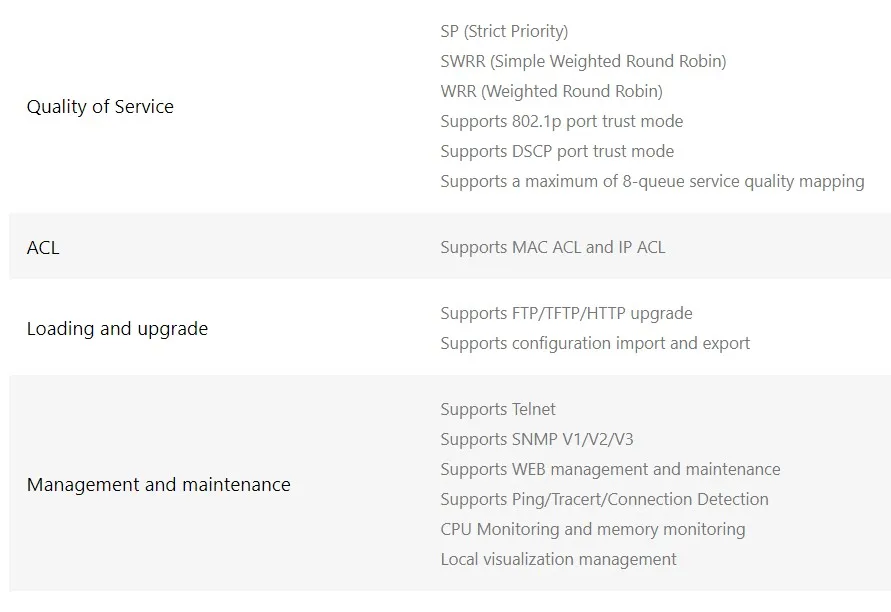Click the Supports Telnet entry

(498, 410)
